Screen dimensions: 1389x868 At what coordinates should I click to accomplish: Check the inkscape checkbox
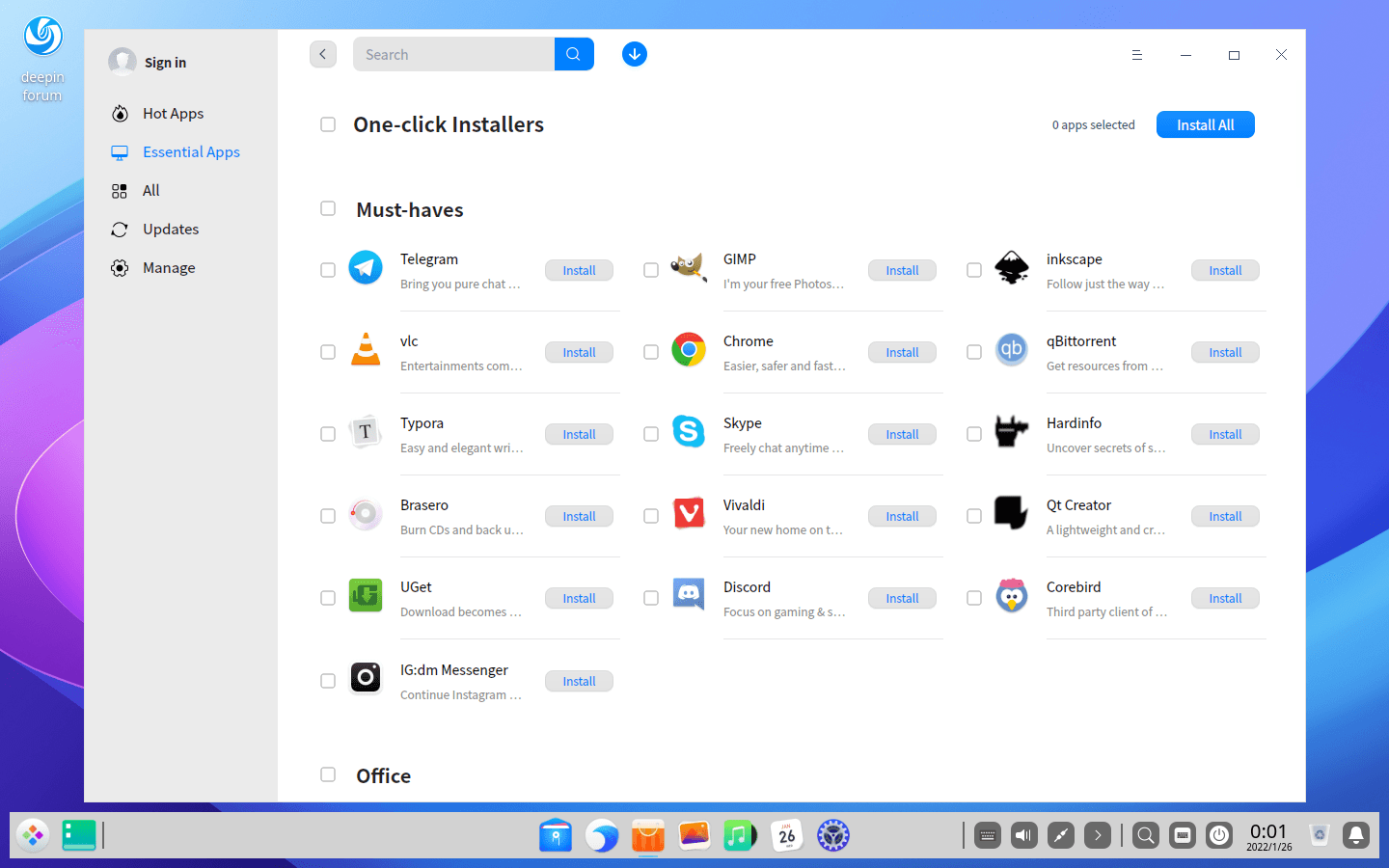(x=974, y=270)
